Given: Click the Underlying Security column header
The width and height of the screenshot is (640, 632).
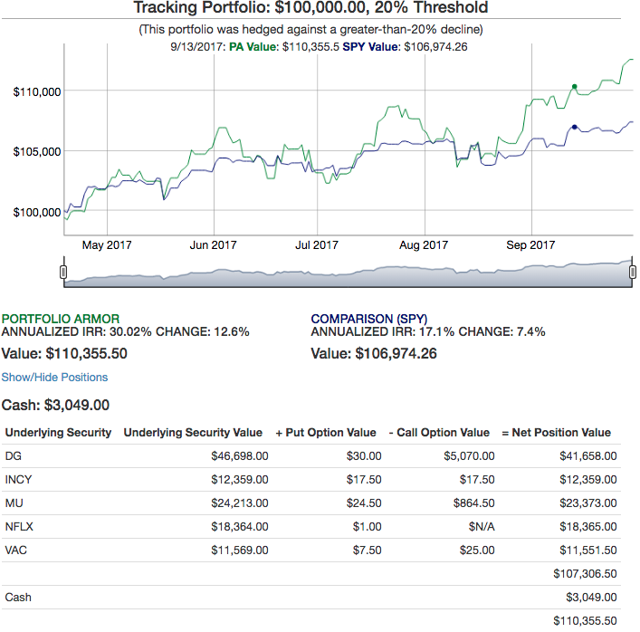Looking at the screenshot, I should [x=58, y=432].
